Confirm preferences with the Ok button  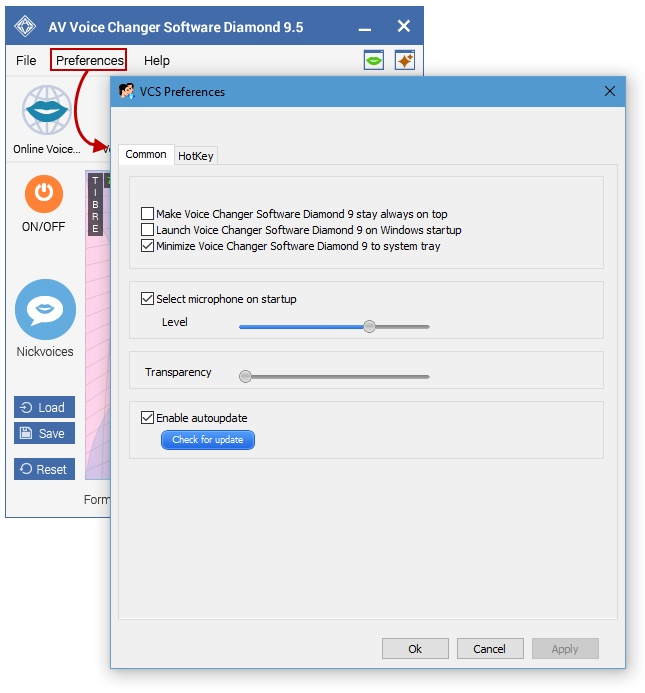click(415, 648)
